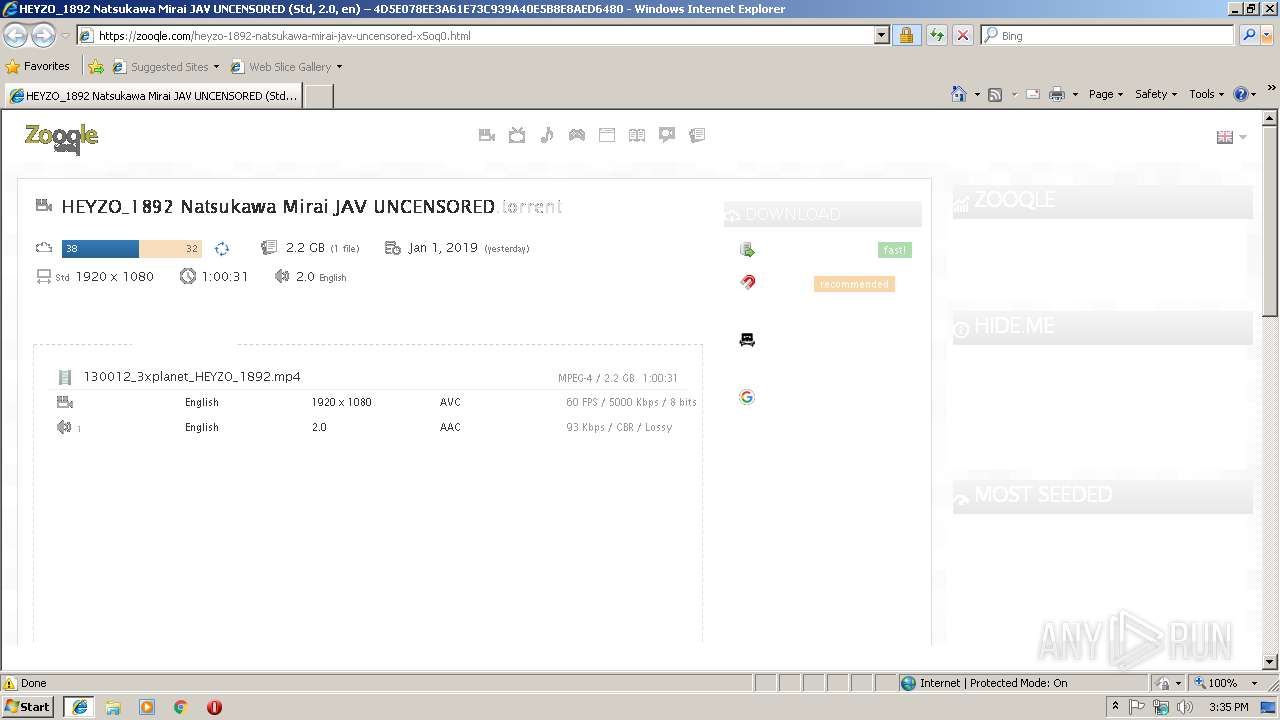Open the Favorites button

(x=37, y=66)
